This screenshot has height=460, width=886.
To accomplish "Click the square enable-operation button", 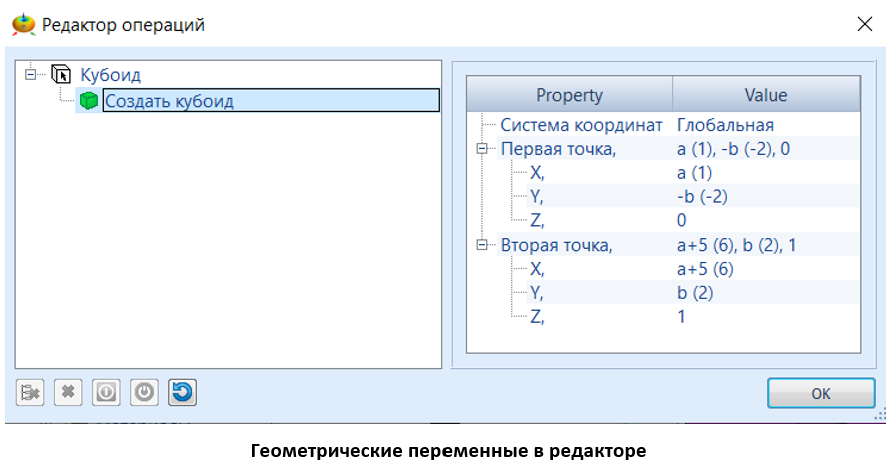I will click(x=106, y=392).
